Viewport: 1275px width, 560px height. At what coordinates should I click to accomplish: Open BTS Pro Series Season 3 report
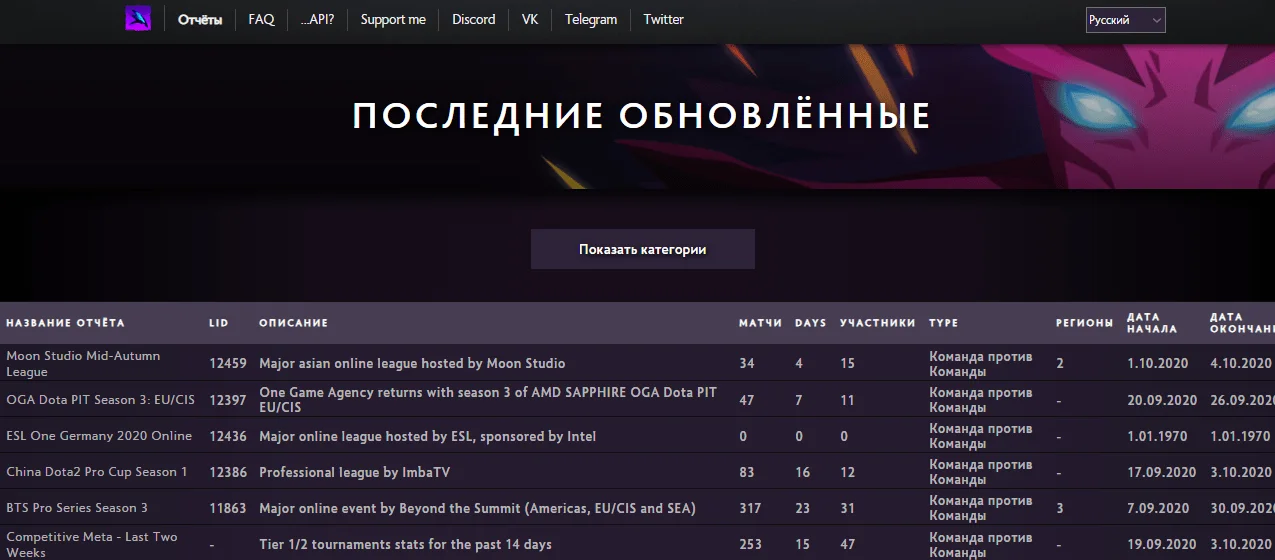click(x=77, y=507)
